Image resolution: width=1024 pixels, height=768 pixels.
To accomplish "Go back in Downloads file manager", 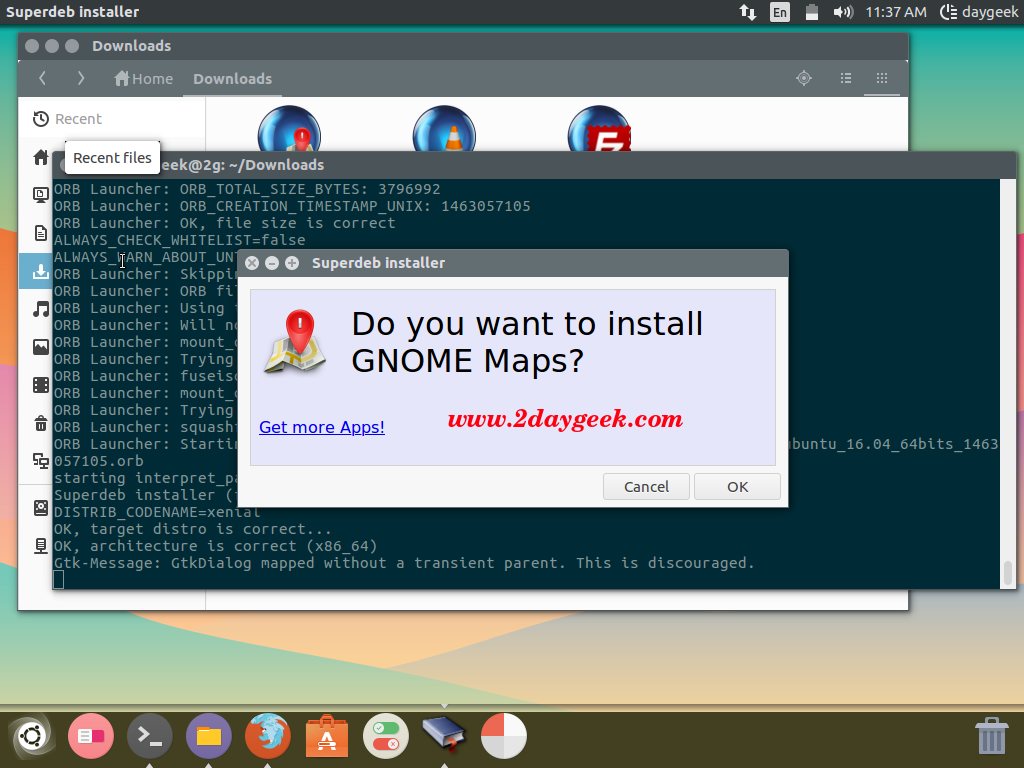I will click(42, 78).
